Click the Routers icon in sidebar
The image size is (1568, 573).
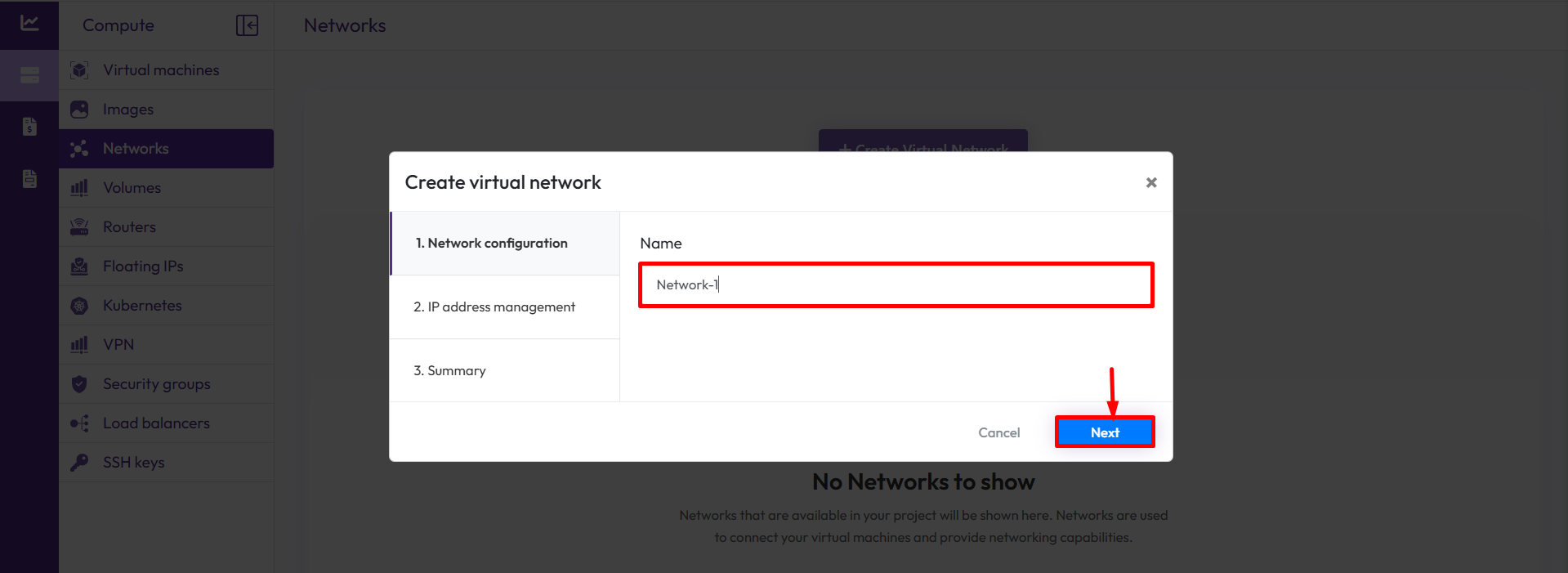[x=79, y=227]
